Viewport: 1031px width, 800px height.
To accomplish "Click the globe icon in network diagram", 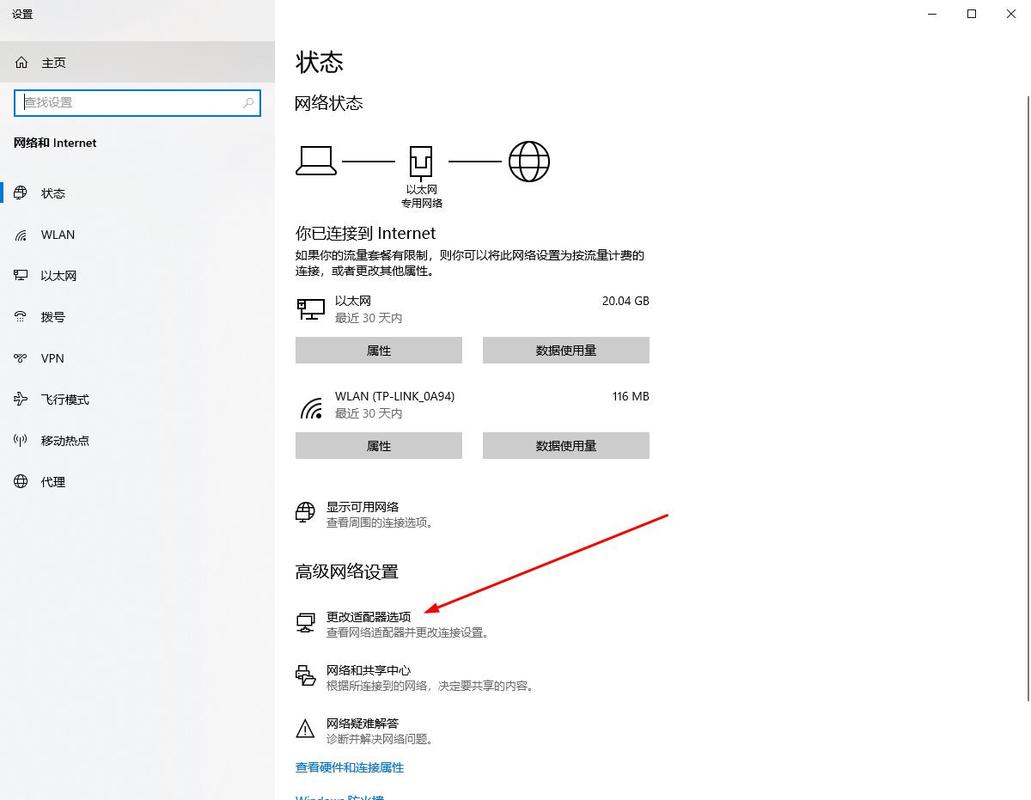I will pyautogui.click(x=529, y=160).
